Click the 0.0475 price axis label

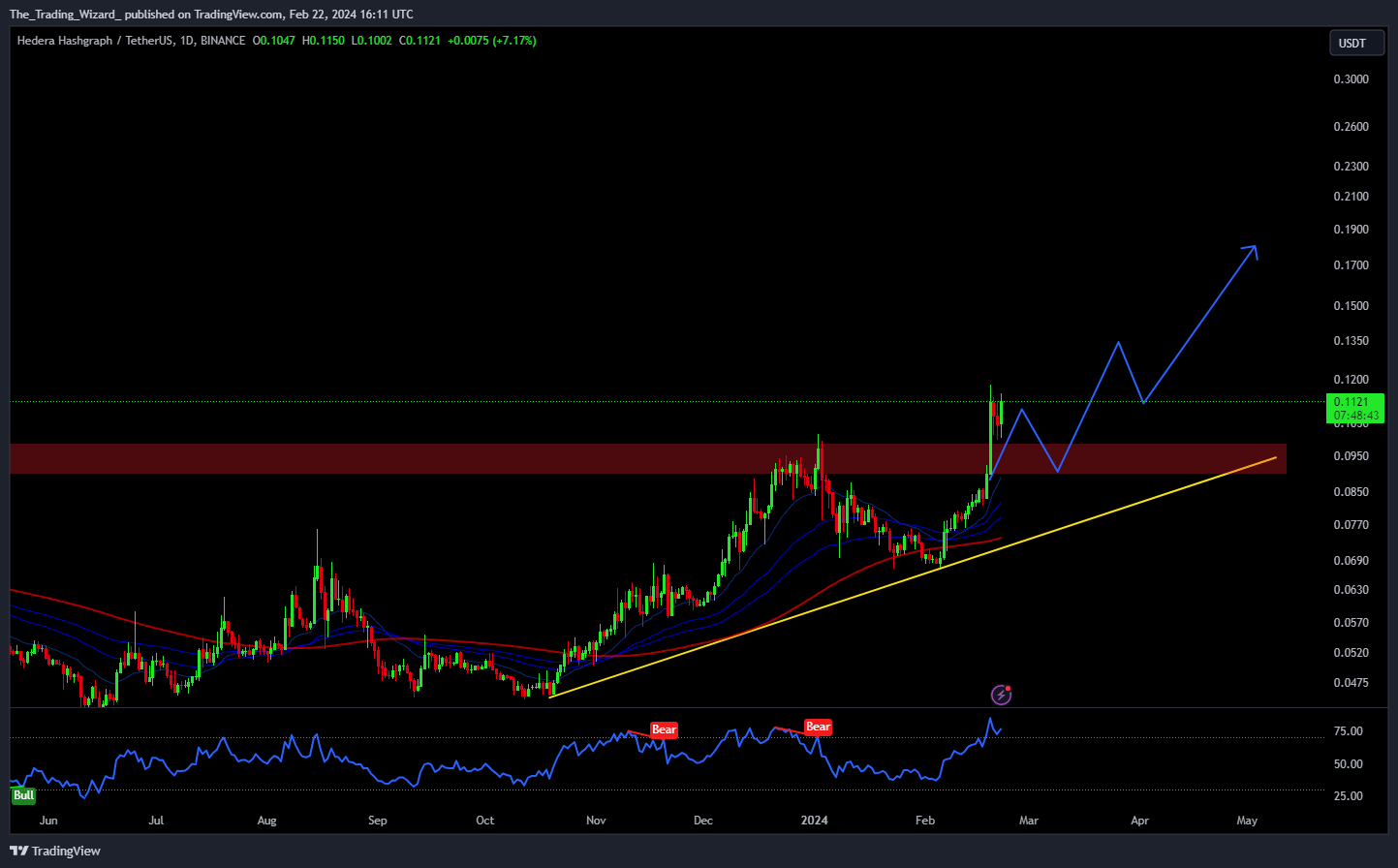coord(1351,683)
